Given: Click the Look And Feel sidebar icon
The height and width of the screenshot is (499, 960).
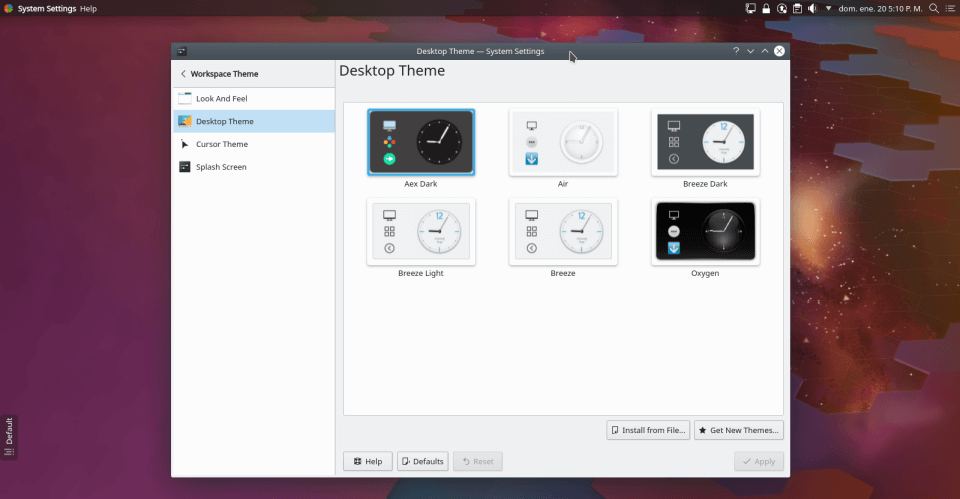Looking at the screenshot, I should [x=184, y=99].
